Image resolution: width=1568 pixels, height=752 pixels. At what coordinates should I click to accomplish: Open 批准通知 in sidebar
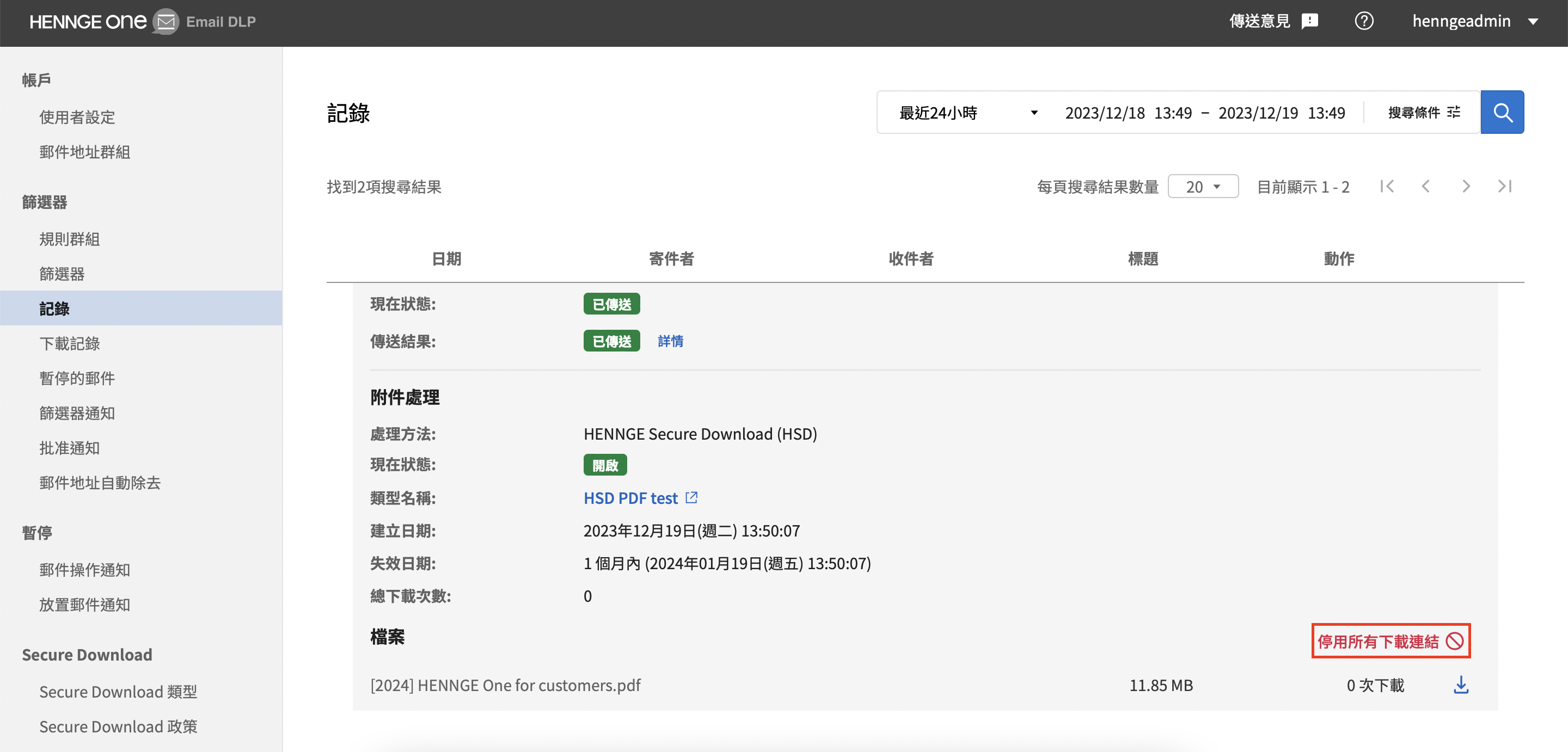click(69, 448)
